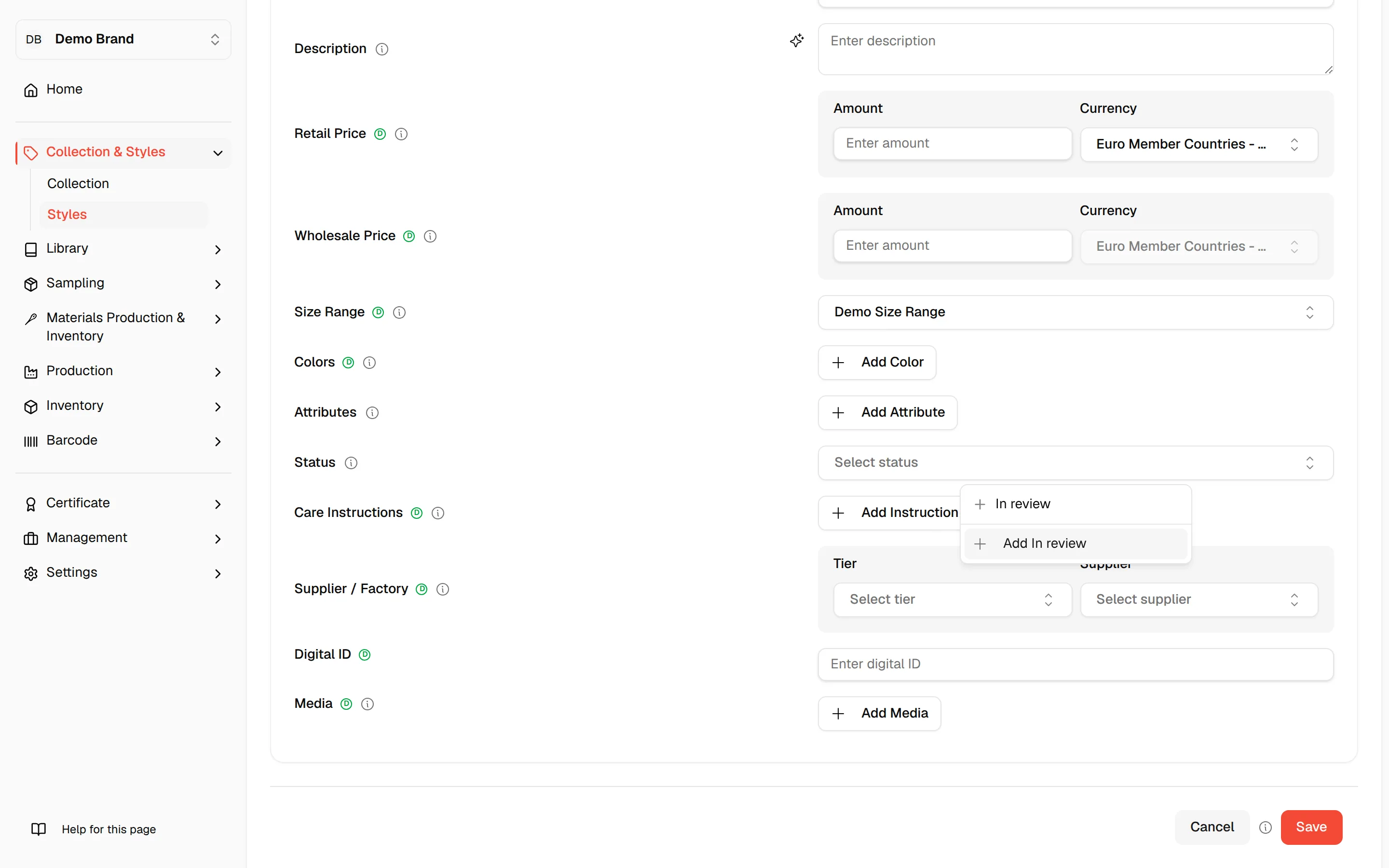Click the Add Color button
This screenshot has width=1389, height=868.
point(876,362)
